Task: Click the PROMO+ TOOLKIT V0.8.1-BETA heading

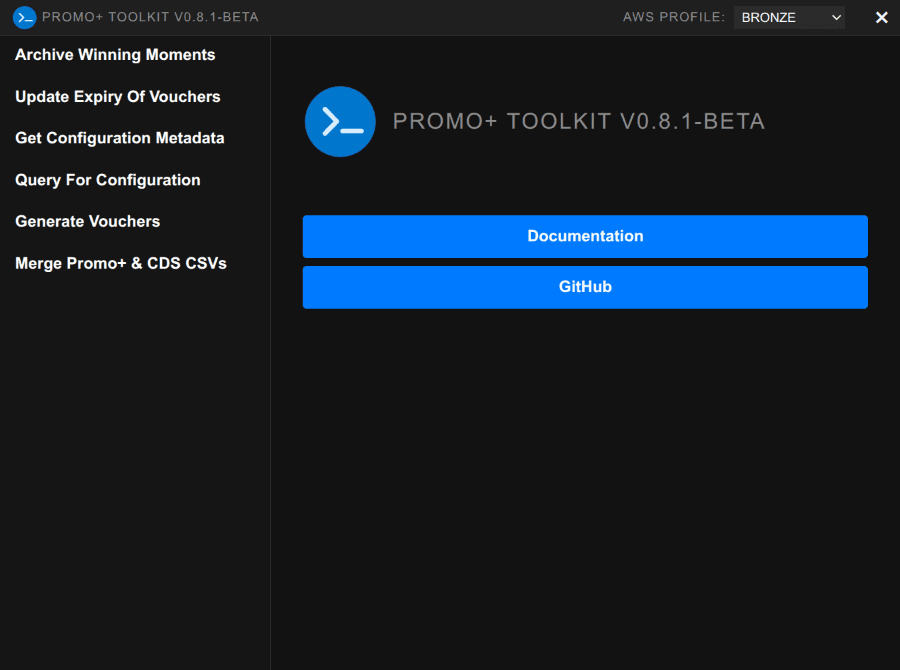Action: pyautogui.click(x=578, y=121)
